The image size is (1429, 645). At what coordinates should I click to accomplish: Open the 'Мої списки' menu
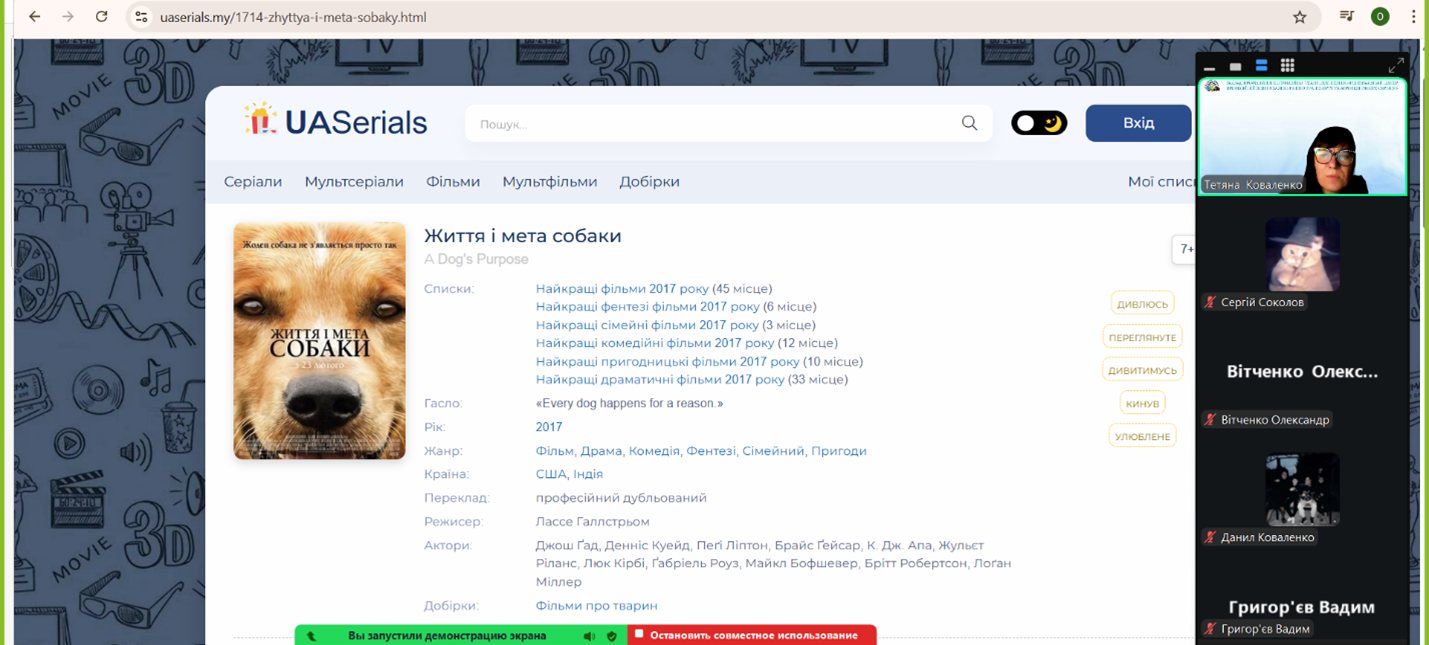1161,182
